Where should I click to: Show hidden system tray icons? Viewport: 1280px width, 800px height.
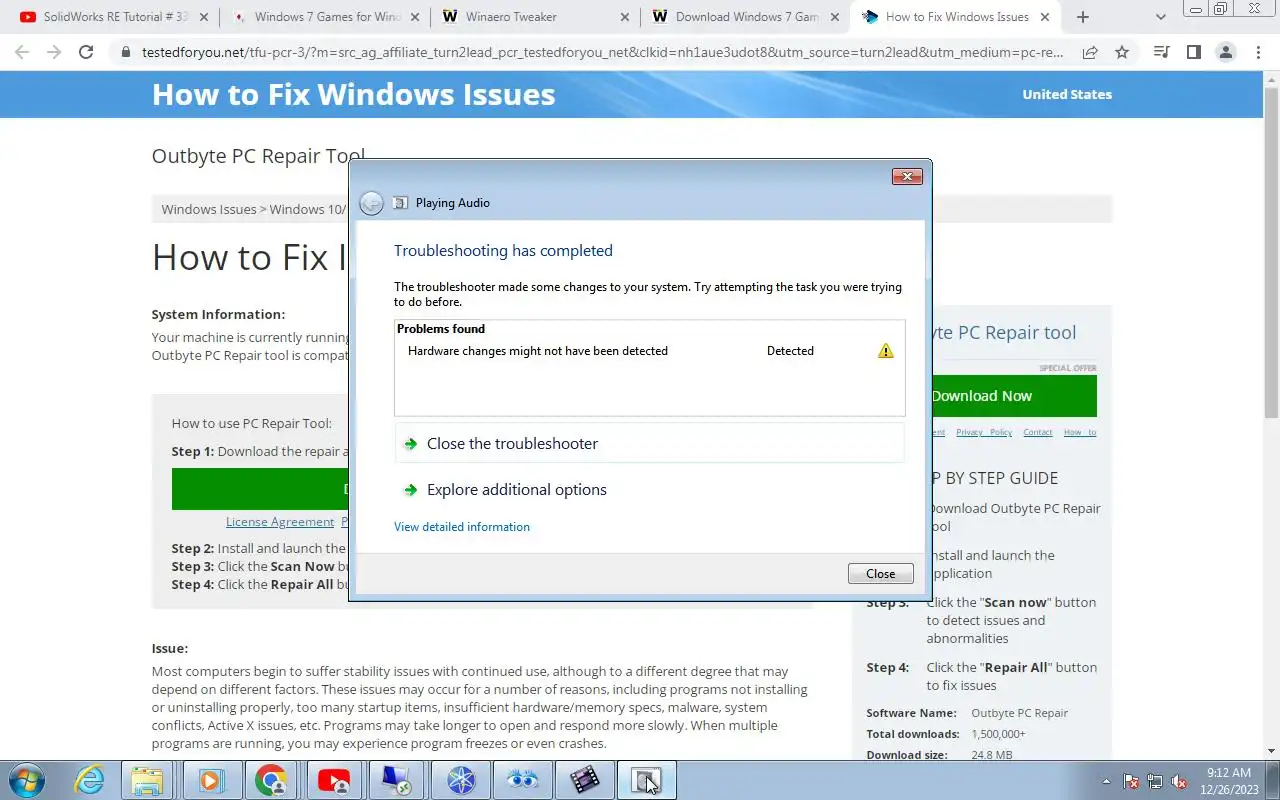[x=1106, y=781]
